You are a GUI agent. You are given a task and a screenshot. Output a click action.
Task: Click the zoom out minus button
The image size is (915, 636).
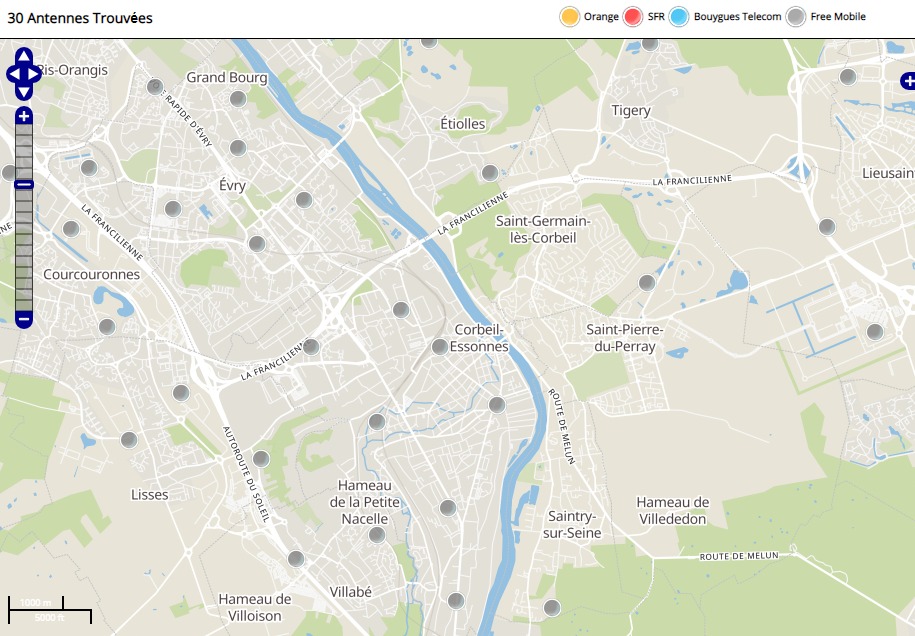coord(24,319)
